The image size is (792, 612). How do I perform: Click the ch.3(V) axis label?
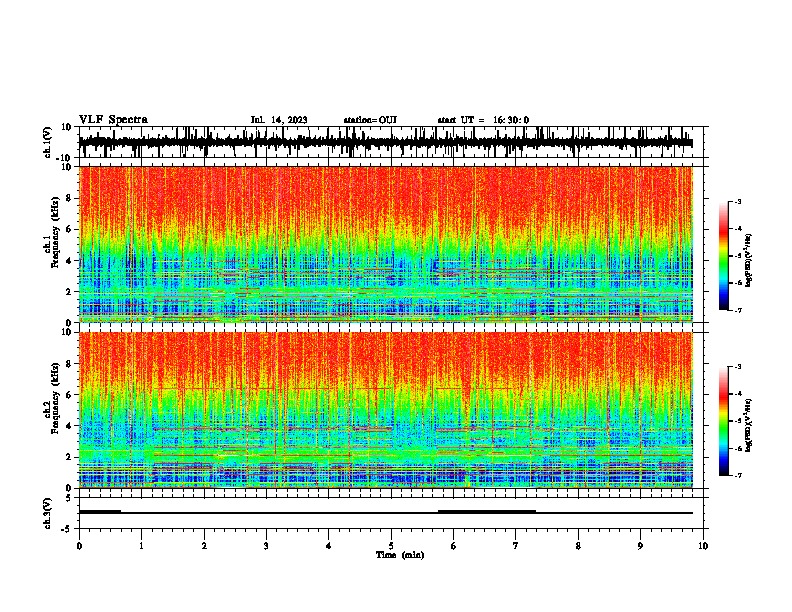tap(48, 513)
